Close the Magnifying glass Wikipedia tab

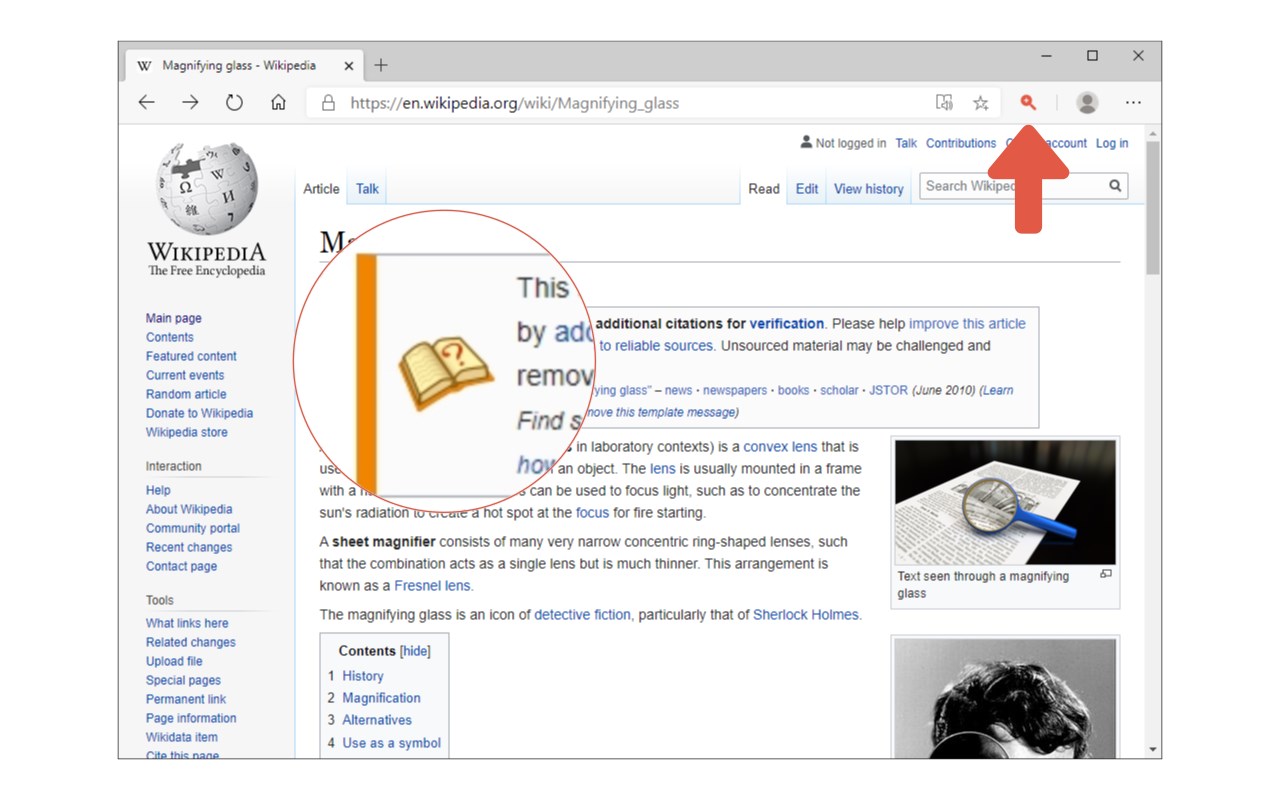click(x=349, y=66)
